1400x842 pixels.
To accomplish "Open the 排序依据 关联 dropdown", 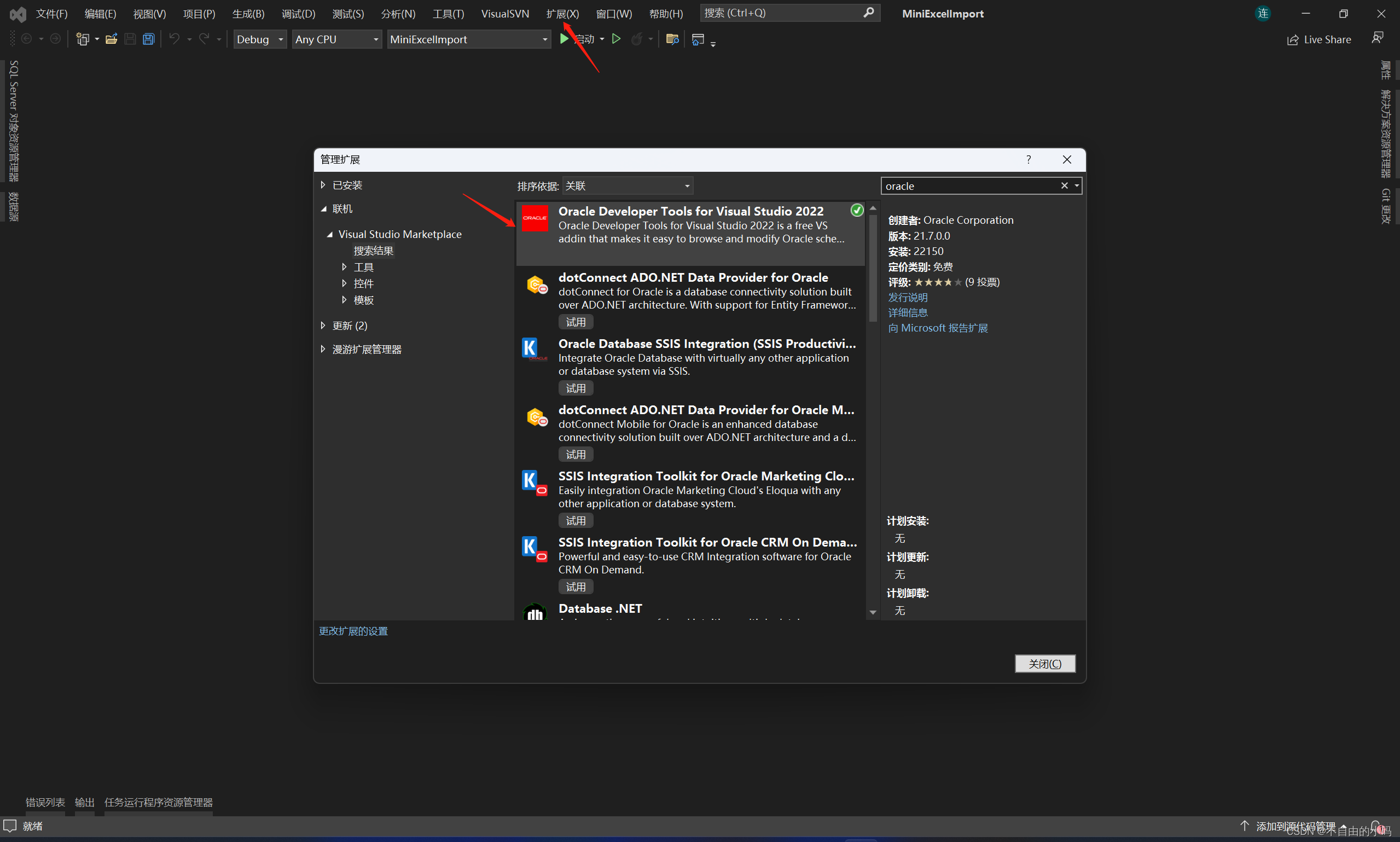I will [x=626, y=185].
